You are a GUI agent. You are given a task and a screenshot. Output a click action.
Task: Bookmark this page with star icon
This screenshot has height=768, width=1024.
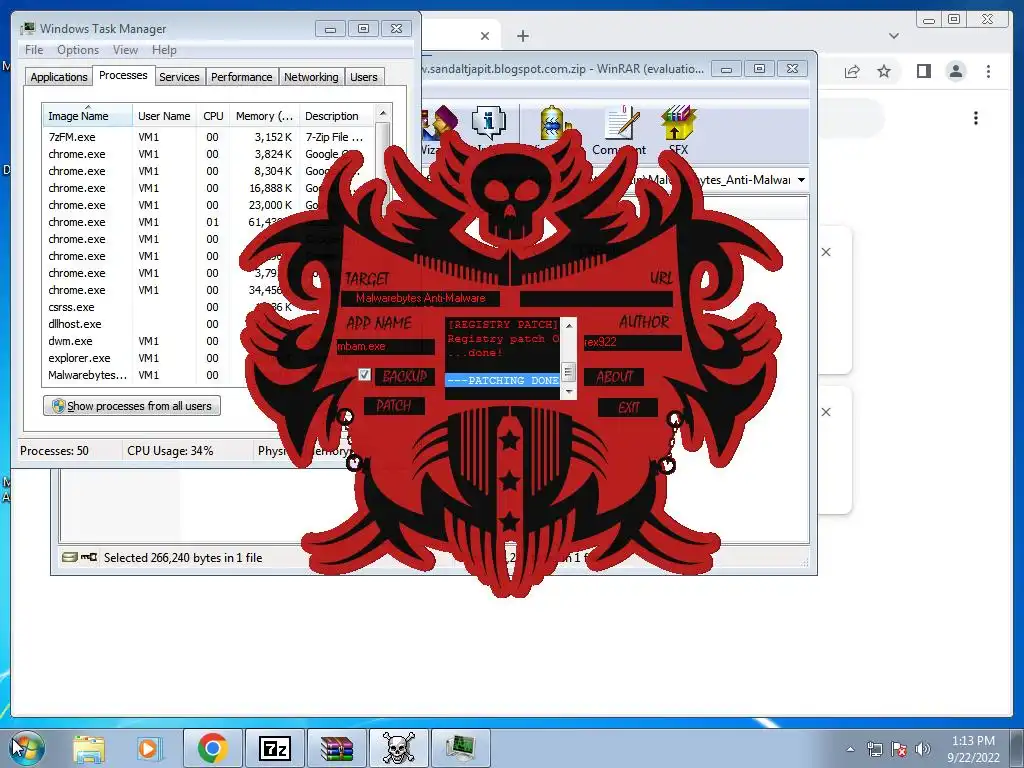point(884,71)
